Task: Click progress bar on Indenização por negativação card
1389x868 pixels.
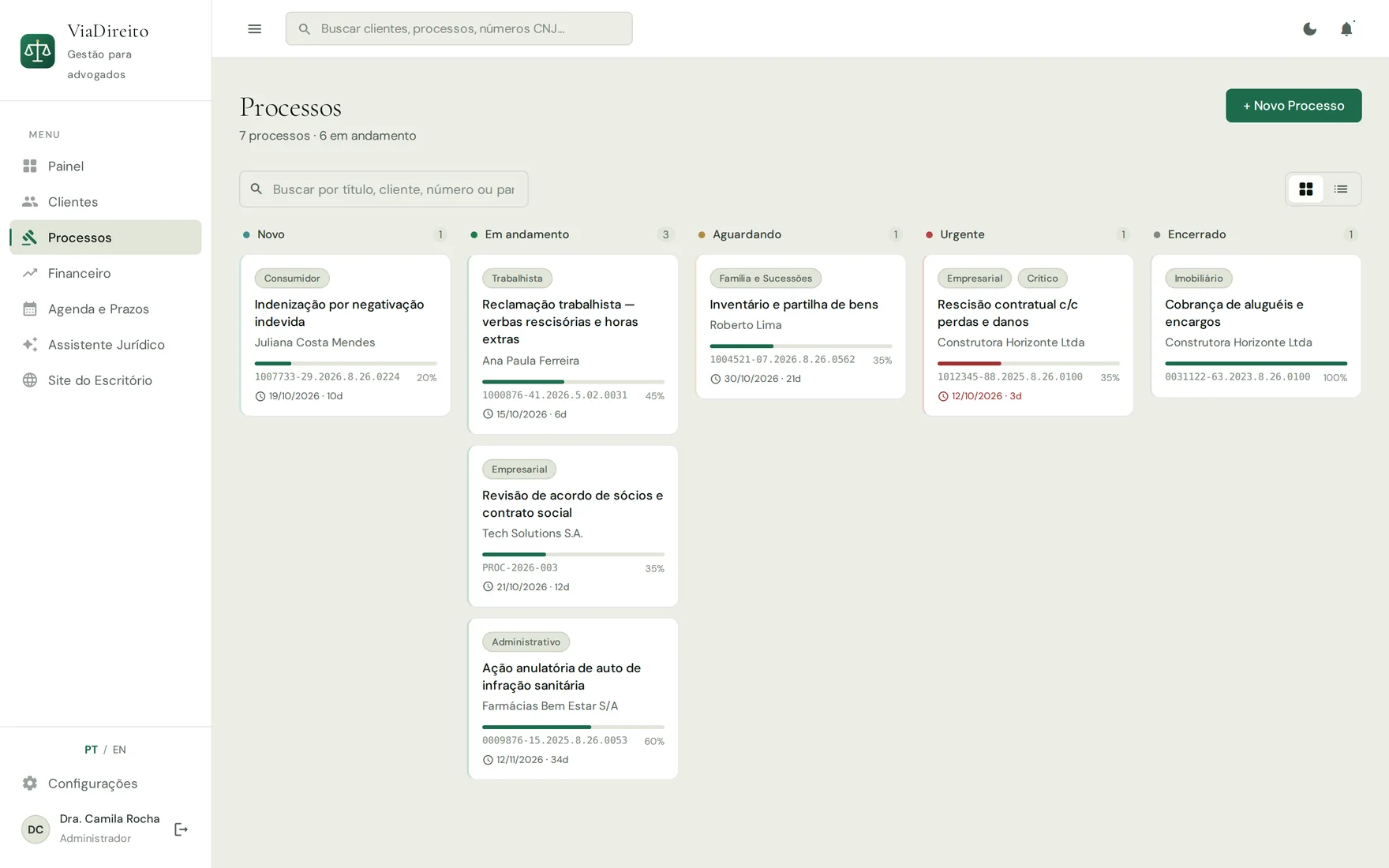Action: [x=345, y=364]
